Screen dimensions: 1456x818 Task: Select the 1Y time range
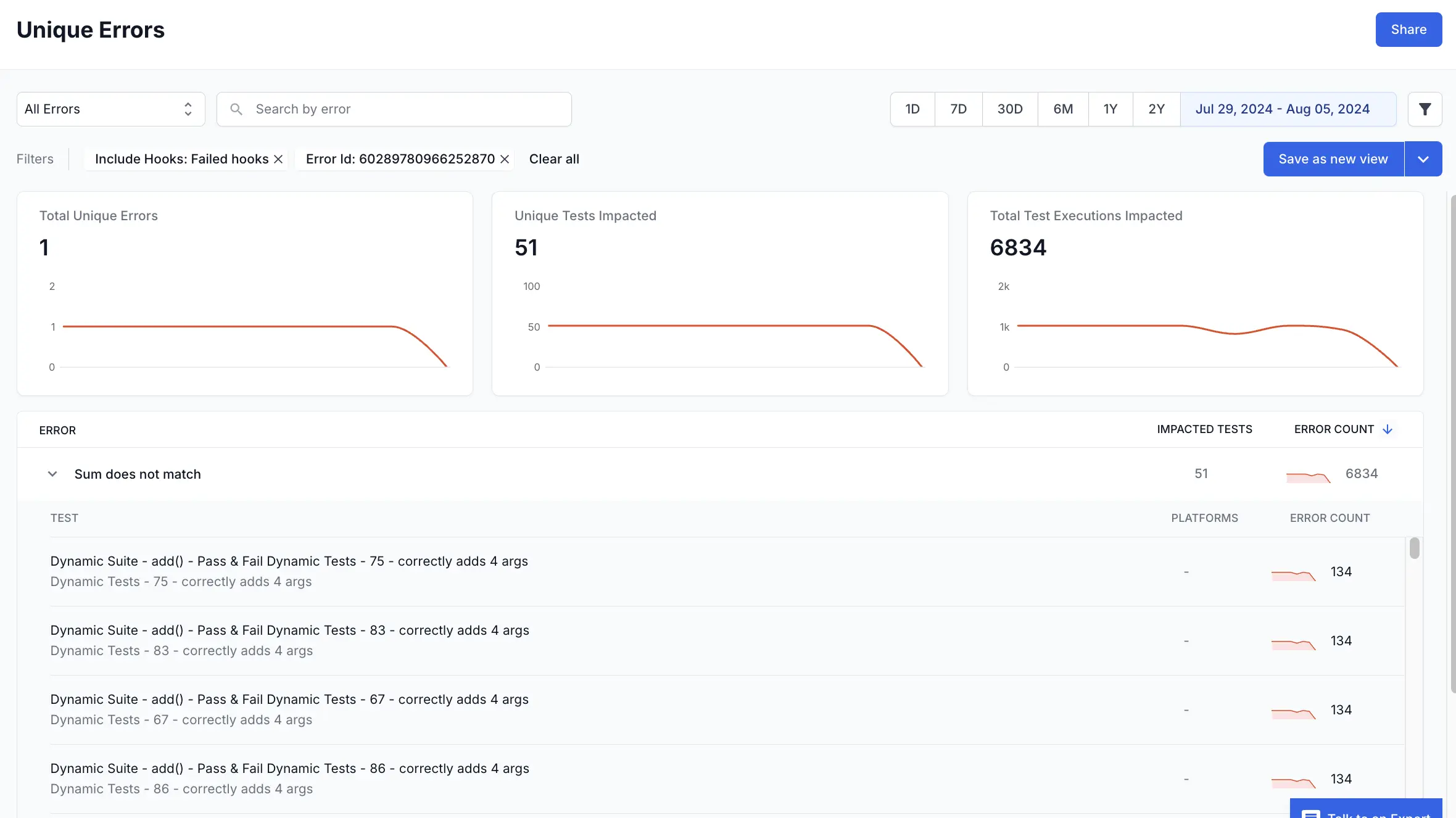(x=1110, y=109)
